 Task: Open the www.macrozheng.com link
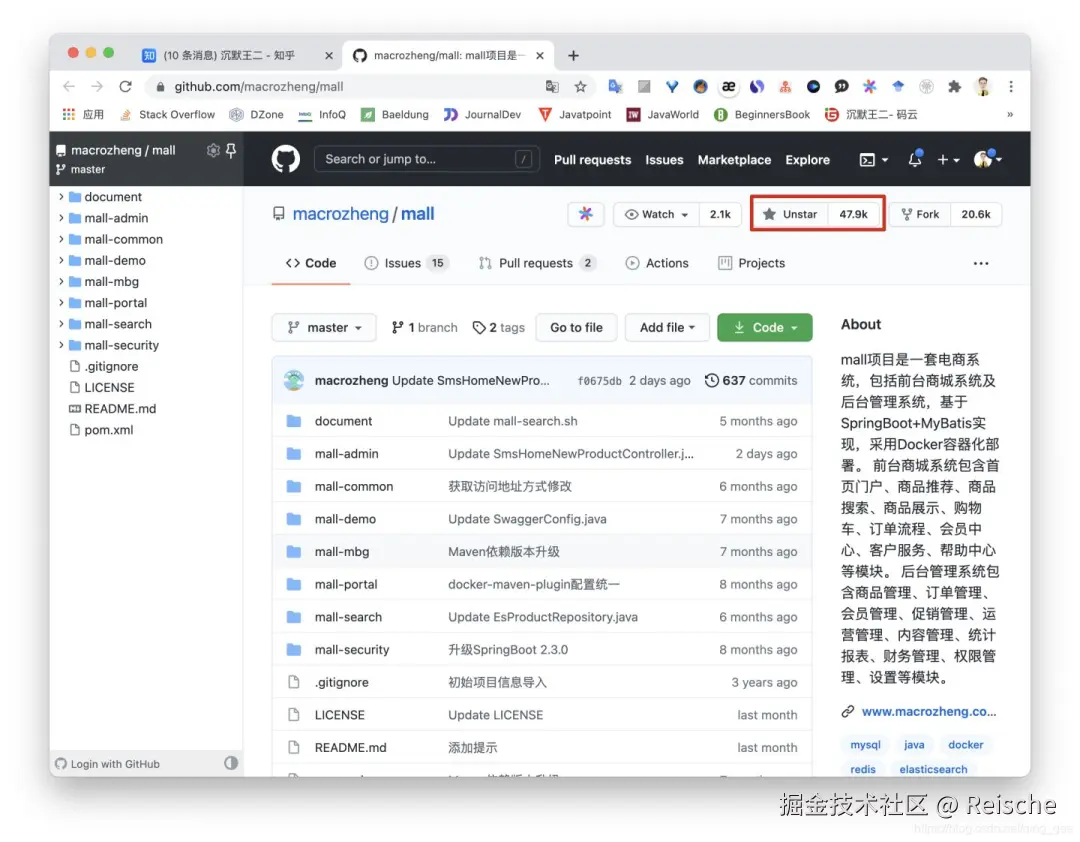(928, 711)
